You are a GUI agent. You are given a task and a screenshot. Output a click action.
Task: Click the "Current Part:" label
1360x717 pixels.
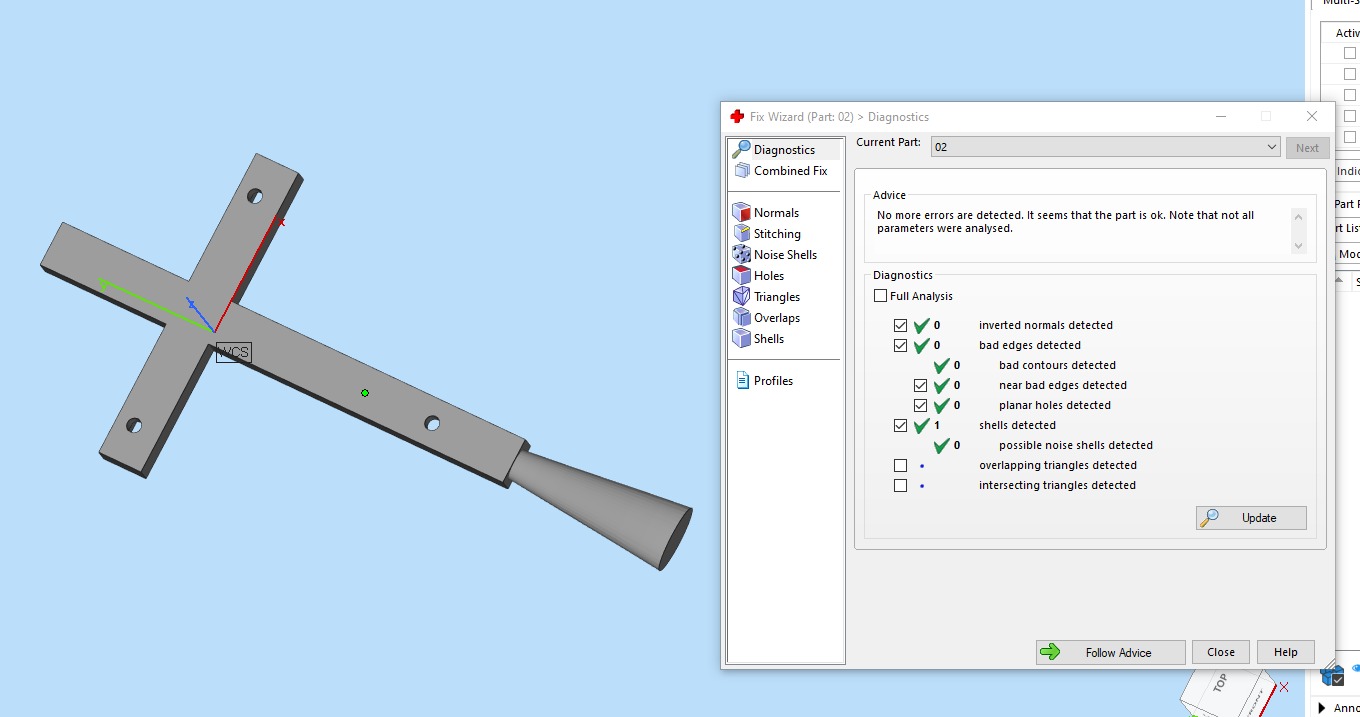(888, 143)
